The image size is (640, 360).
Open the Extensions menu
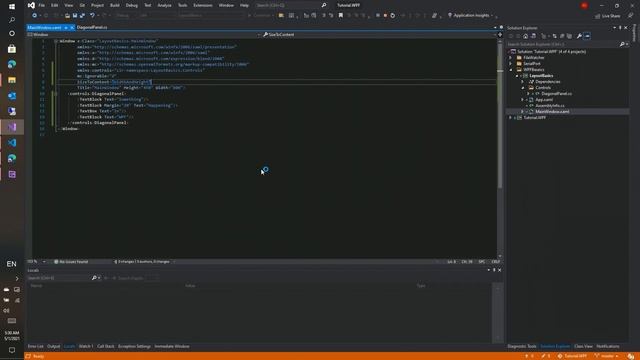203,5
